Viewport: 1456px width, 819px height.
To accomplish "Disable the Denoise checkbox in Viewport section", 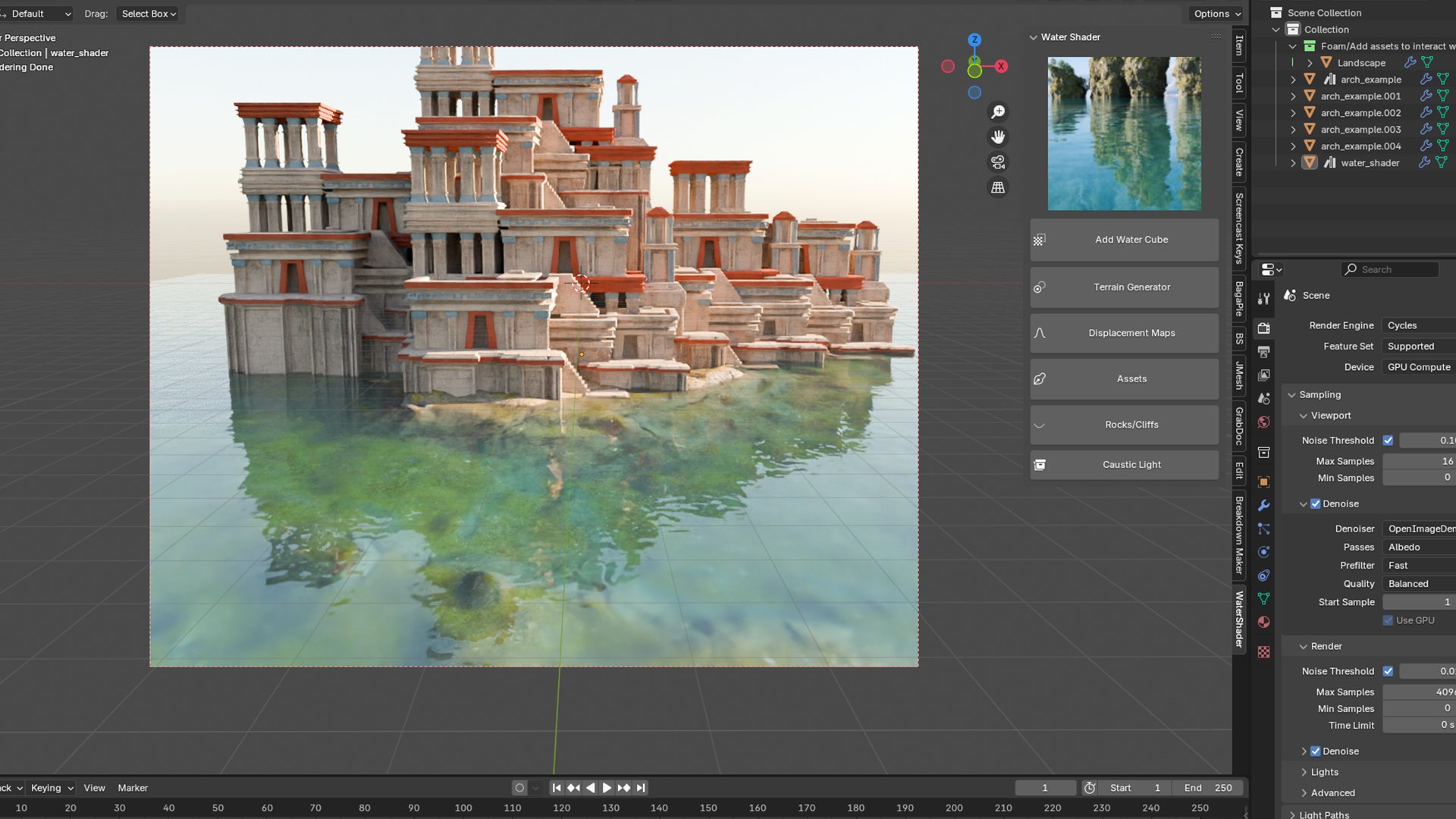I will [1316, 504].
